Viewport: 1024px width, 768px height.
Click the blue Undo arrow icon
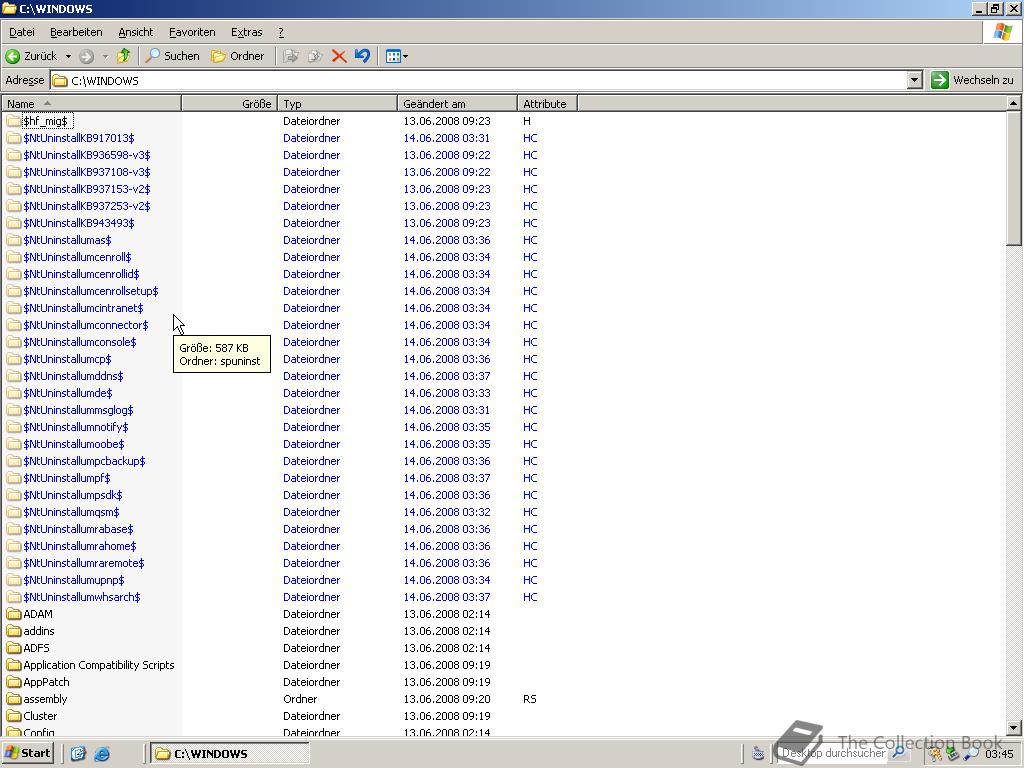point(362,56)
